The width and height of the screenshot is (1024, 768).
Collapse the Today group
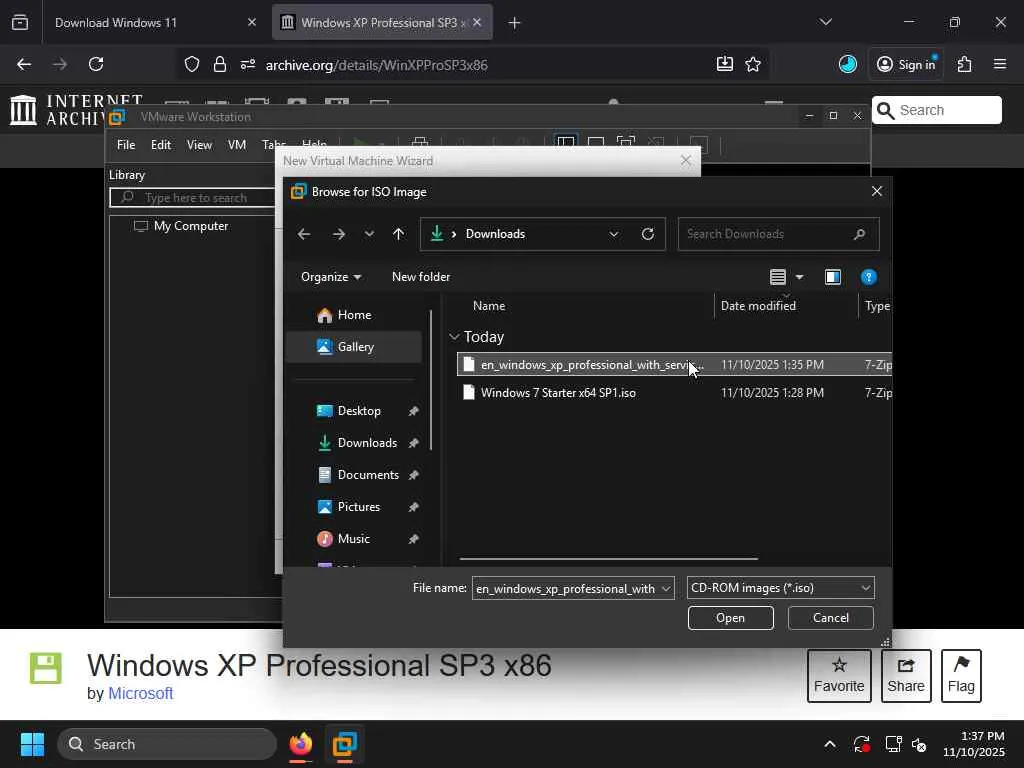pyautogui.click(x=455, y=337)
